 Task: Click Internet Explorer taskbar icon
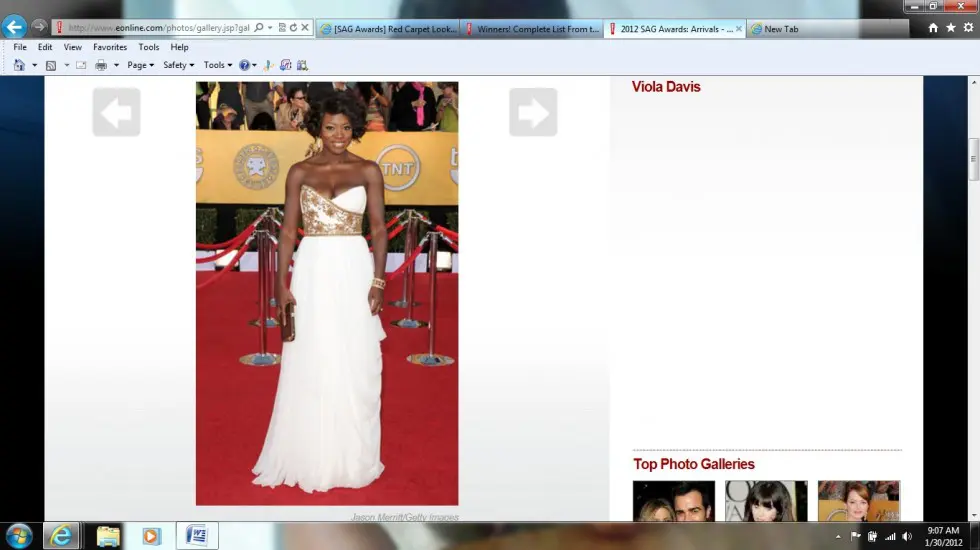(x=61, y=536)
